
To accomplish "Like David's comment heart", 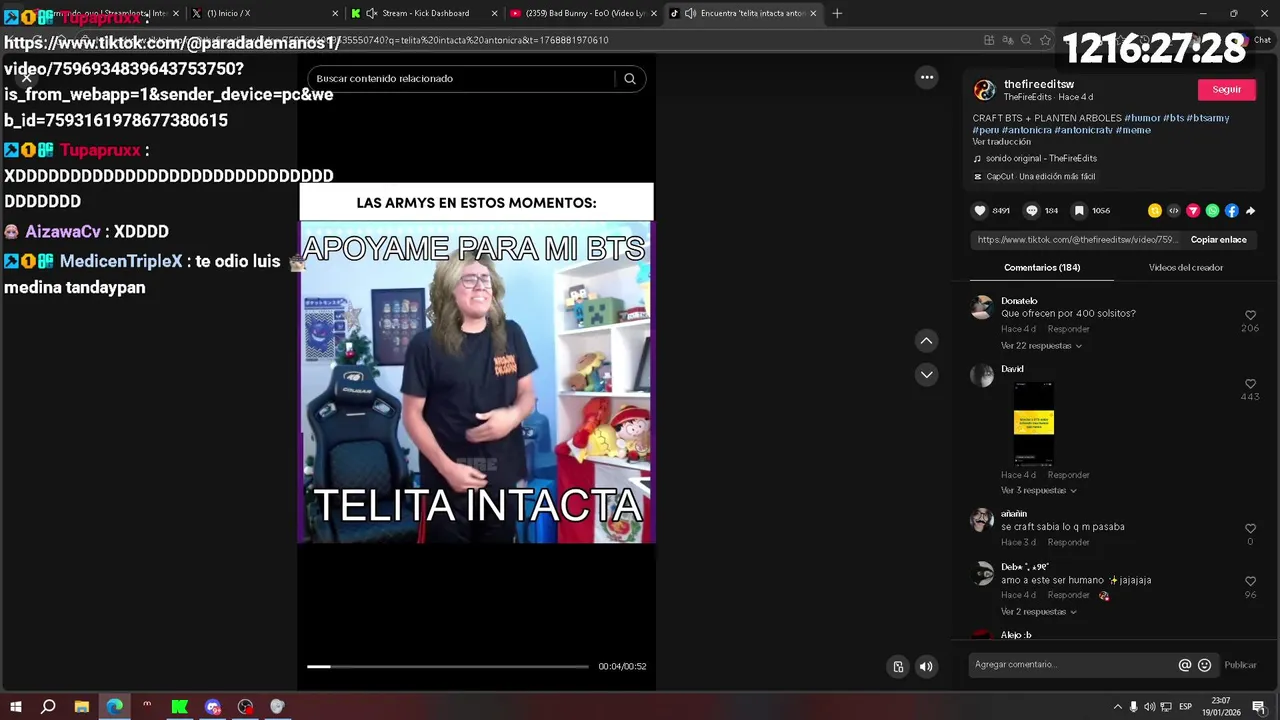I will [x=1250, y=384].
